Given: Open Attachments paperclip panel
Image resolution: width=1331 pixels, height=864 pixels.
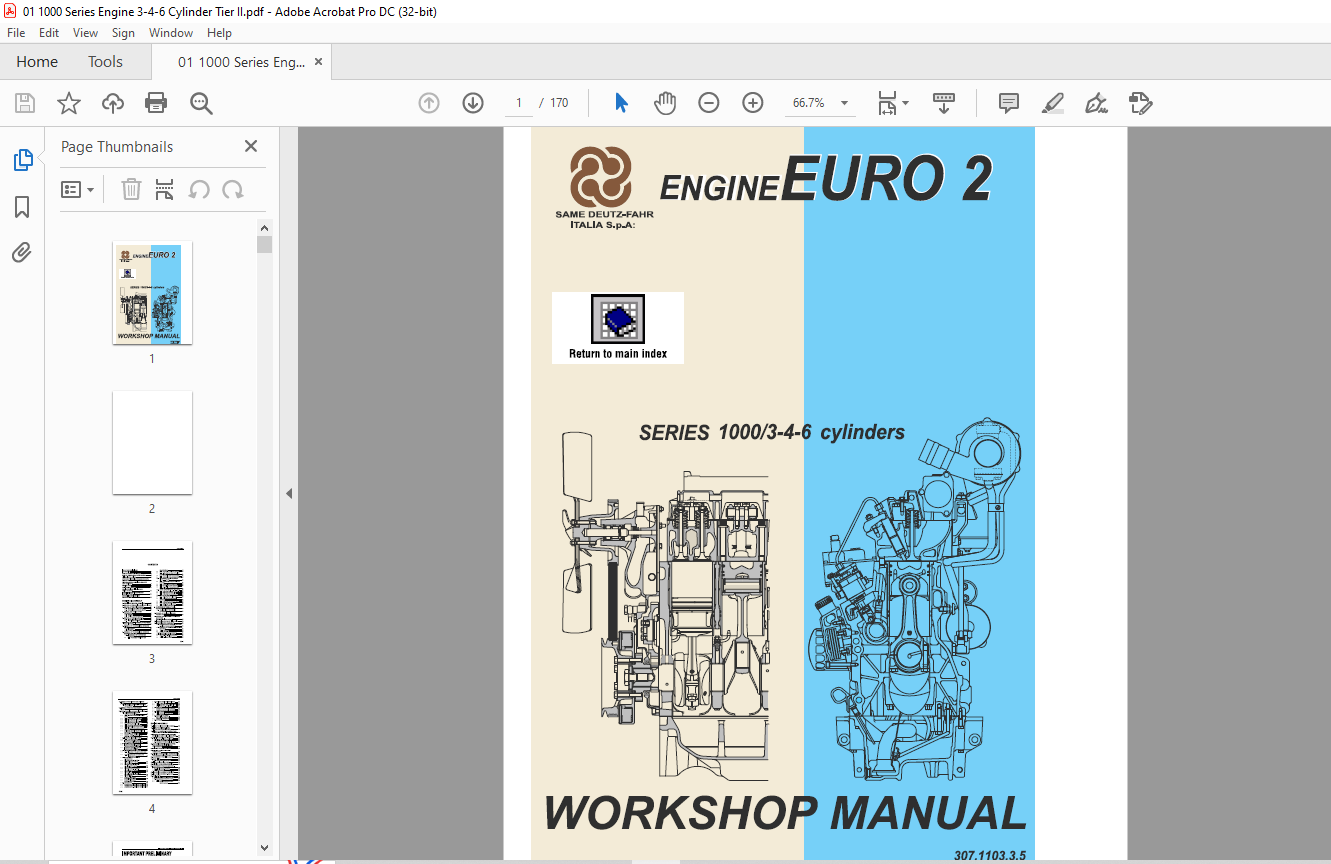Looking at the screenshot, I should pos(22,252).
